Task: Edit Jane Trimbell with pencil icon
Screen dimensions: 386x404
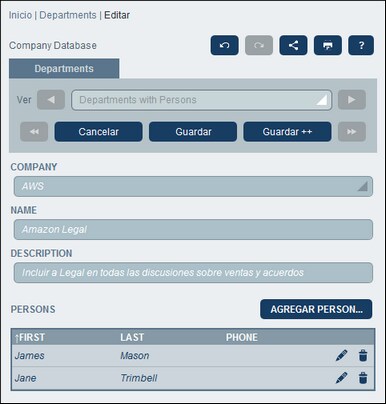Action: 341,378
